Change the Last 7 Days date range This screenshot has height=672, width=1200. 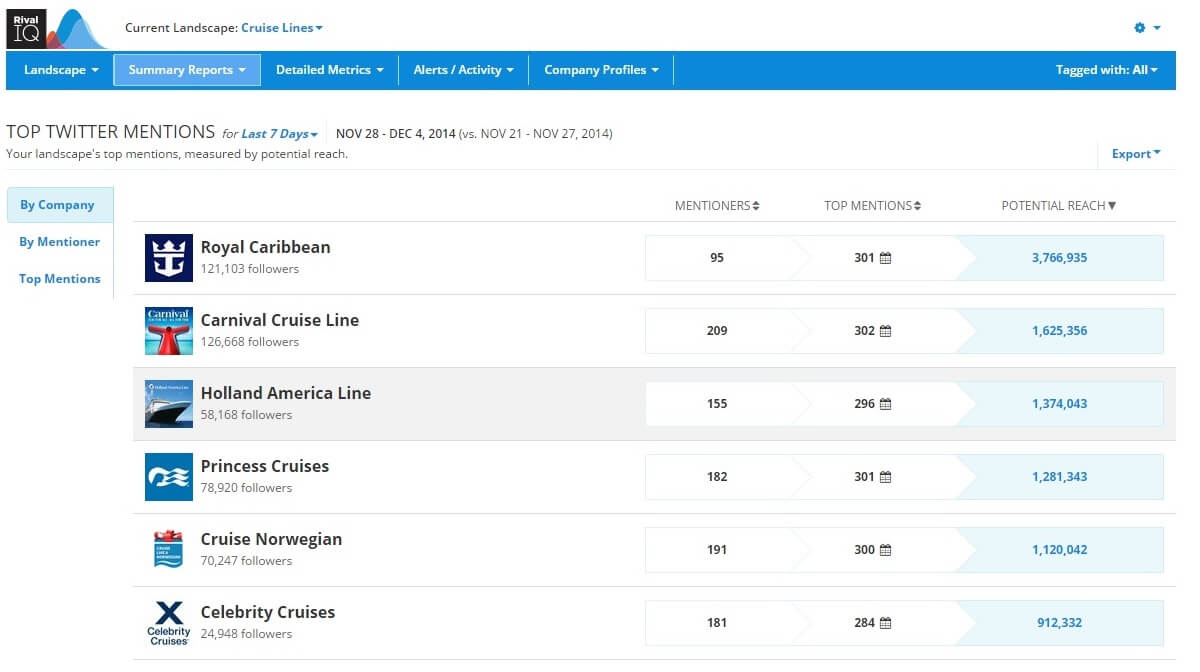(280, 134)
